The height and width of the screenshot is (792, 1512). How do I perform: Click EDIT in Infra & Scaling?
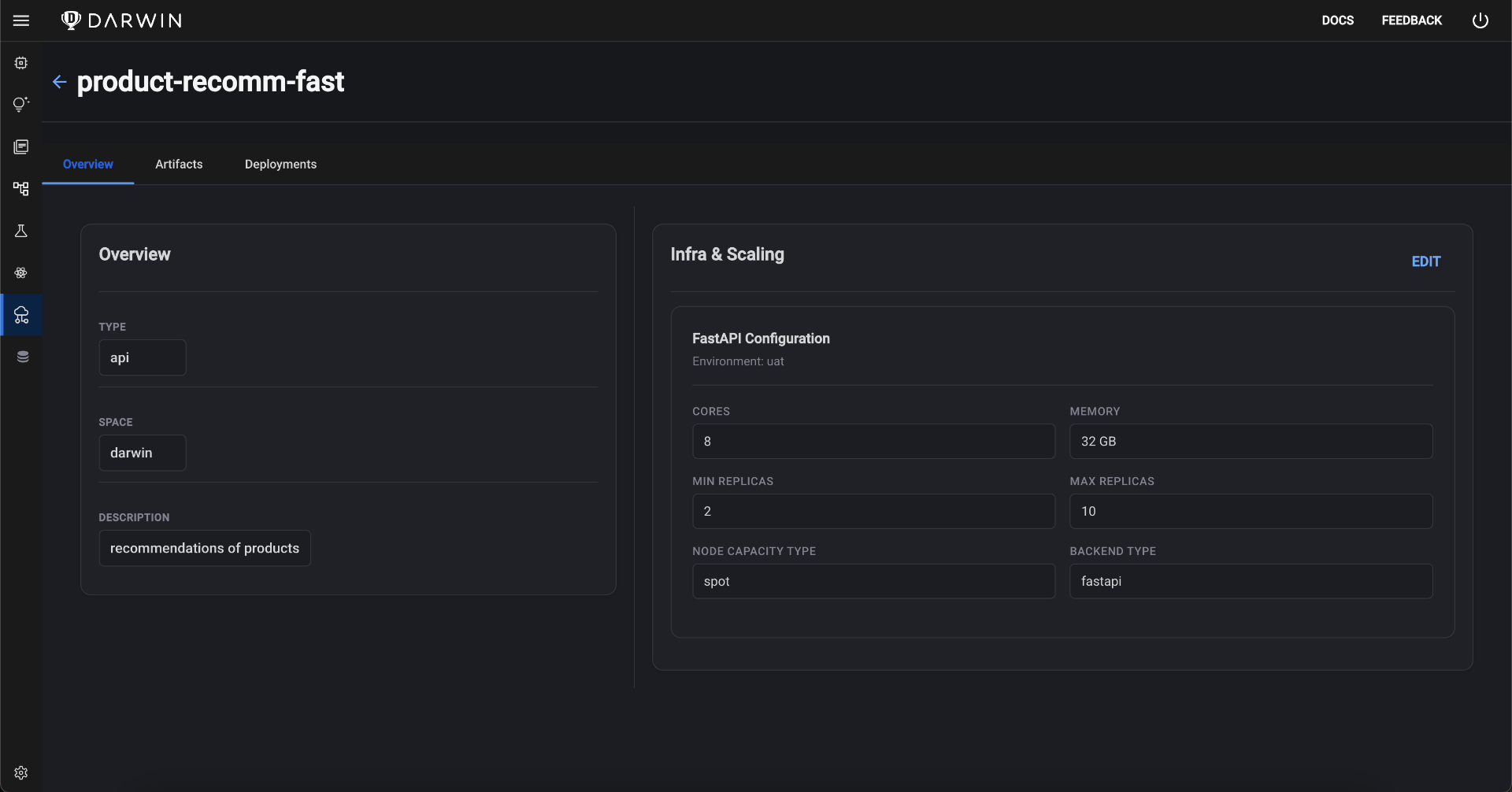[1426, 261]
